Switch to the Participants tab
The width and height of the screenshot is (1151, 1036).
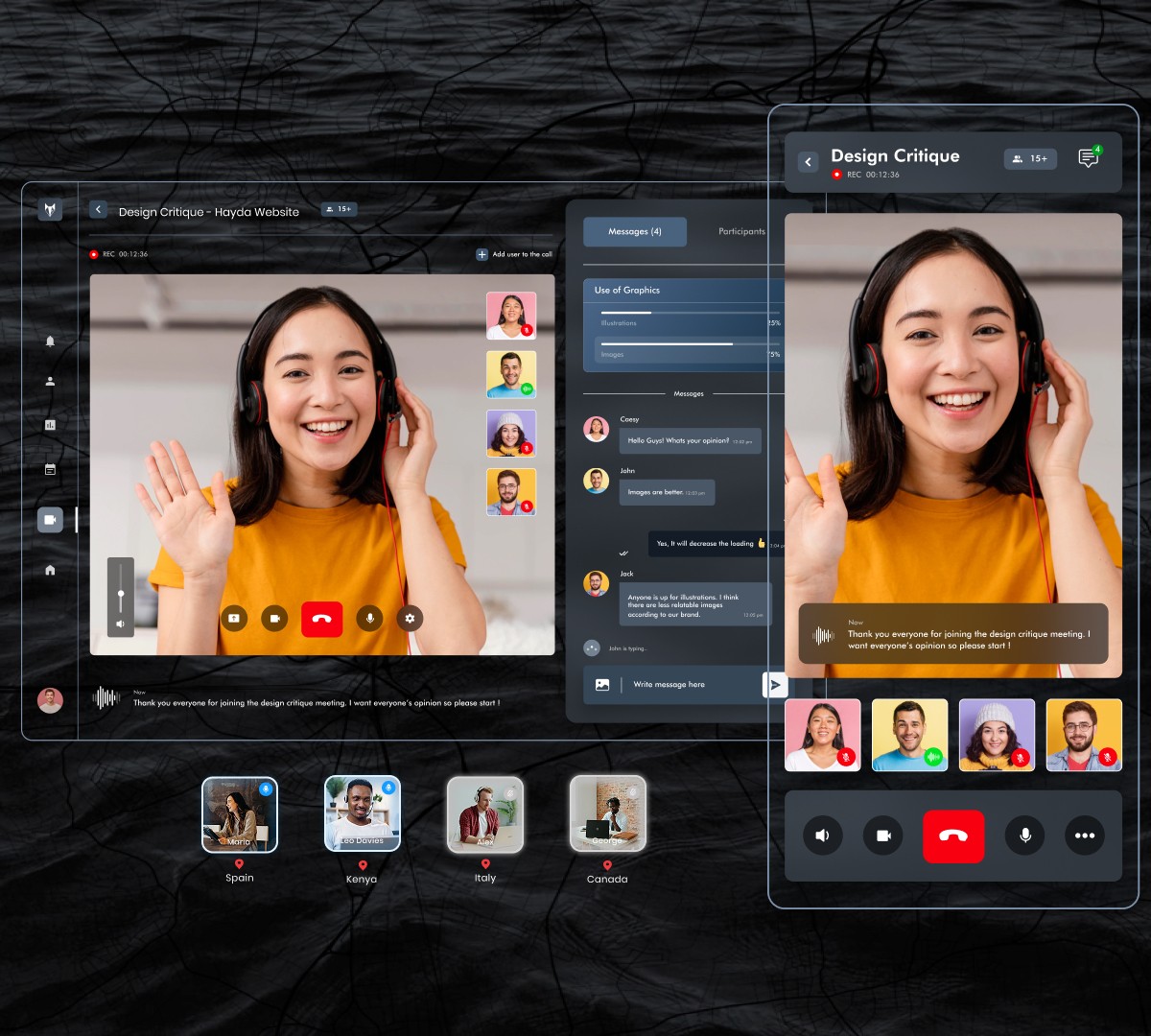tap(742, 231)
